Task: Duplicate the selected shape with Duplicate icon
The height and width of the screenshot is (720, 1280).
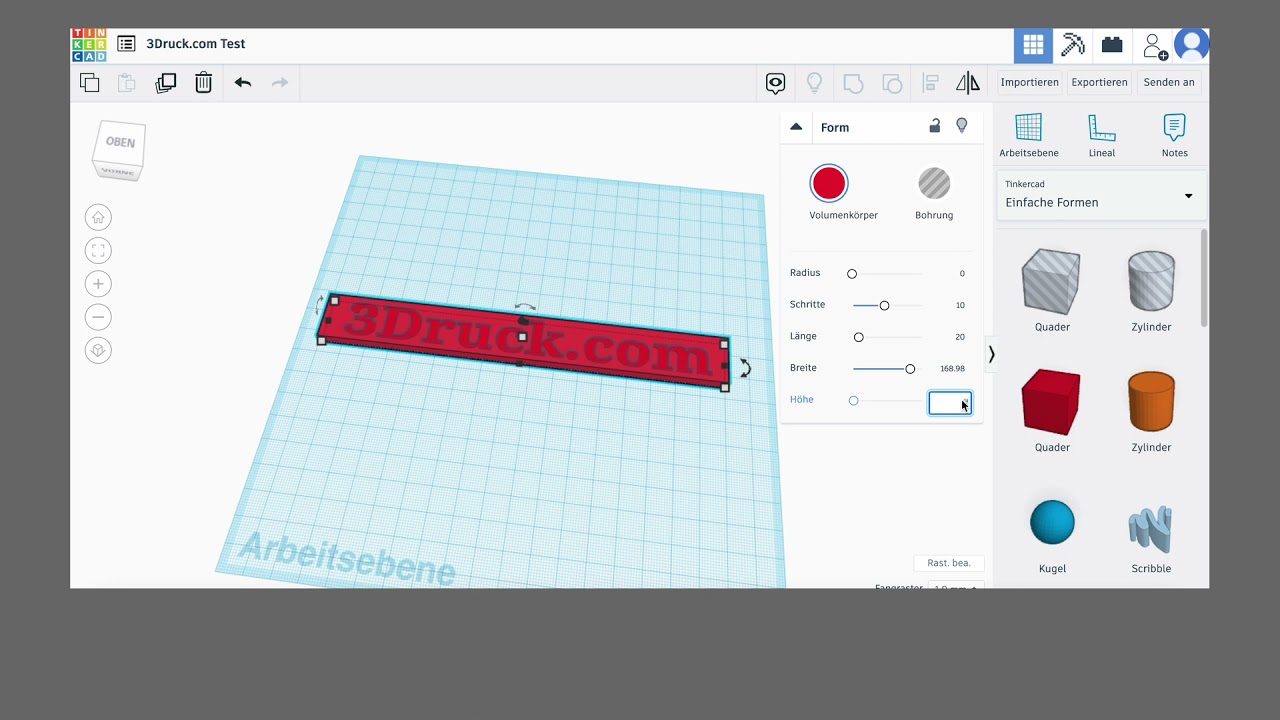Action: pyautogui.click(x=166, y=83)
